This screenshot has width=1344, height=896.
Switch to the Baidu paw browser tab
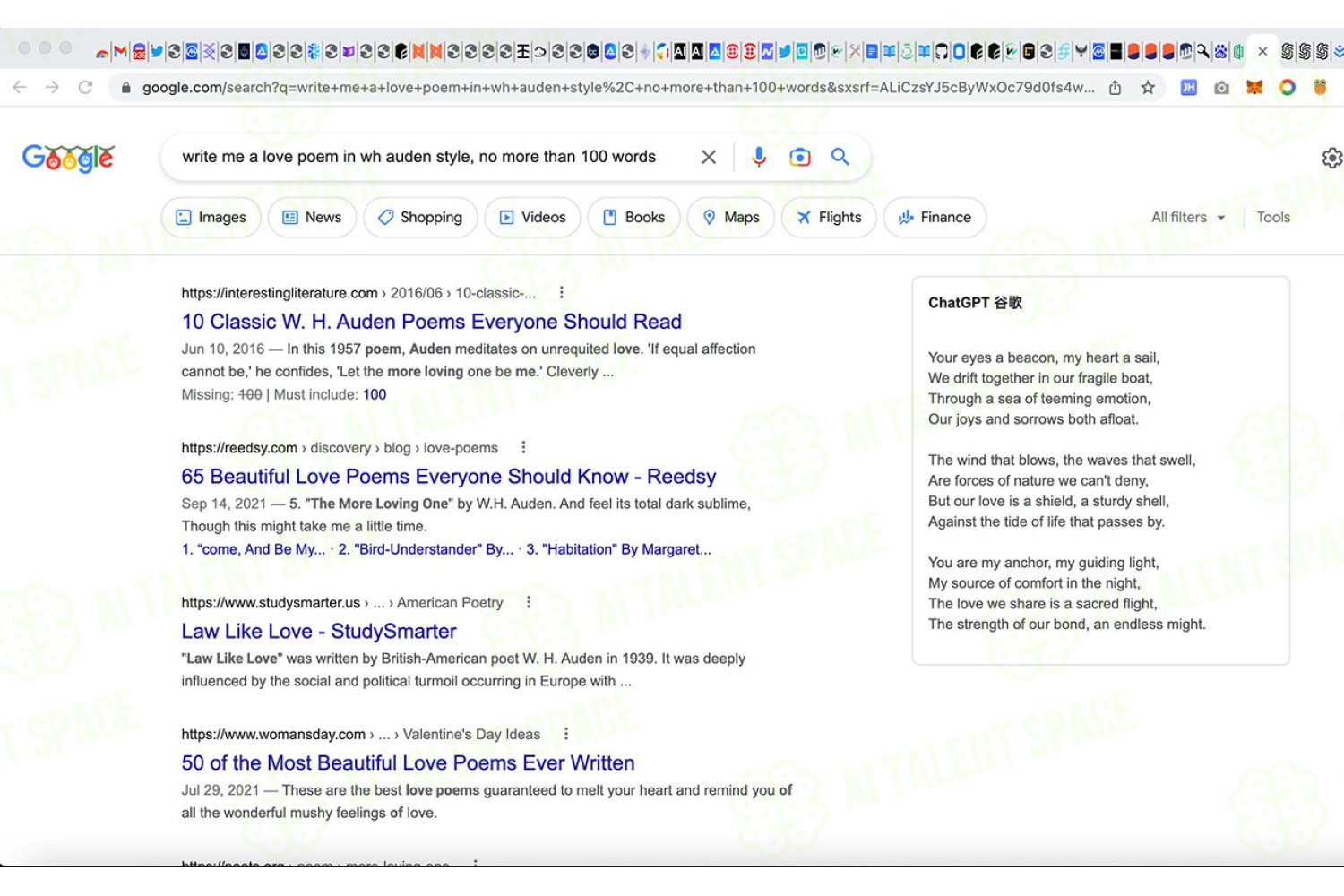pos(1220,52)
